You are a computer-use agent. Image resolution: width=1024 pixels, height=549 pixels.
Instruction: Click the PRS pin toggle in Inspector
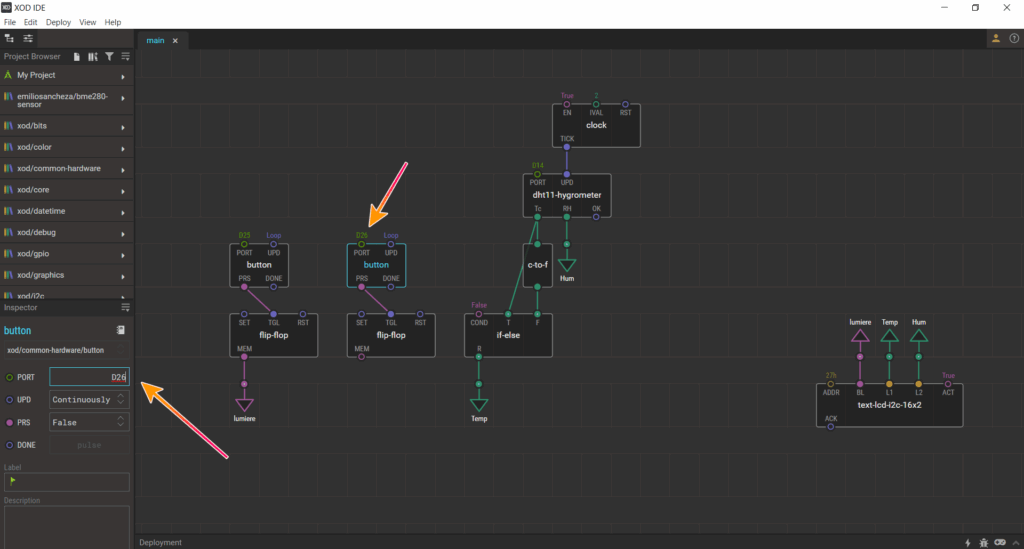[9, 422]
